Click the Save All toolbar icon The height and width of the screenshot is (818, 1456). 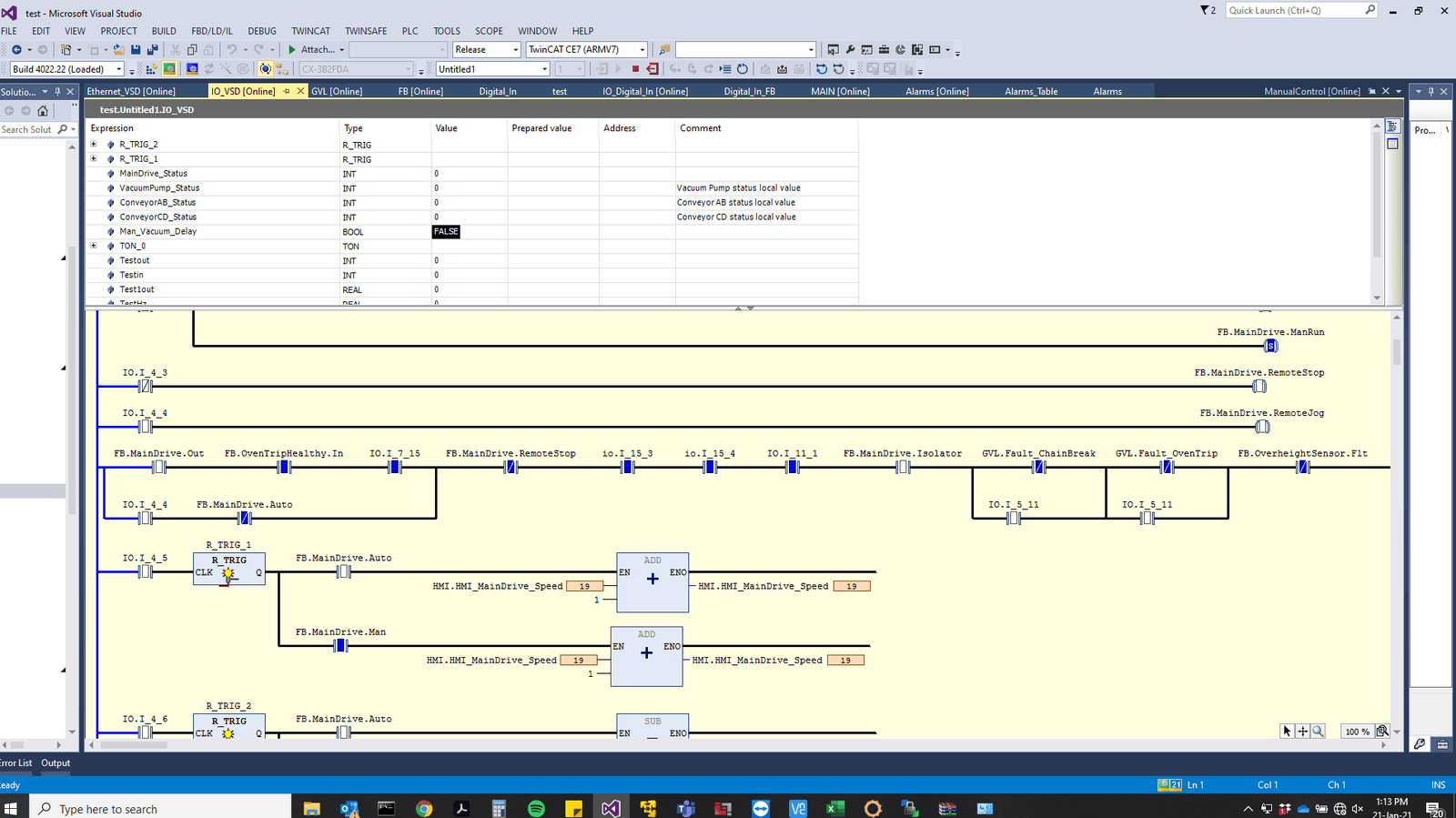pyautogui.click(x=152, y=50)
